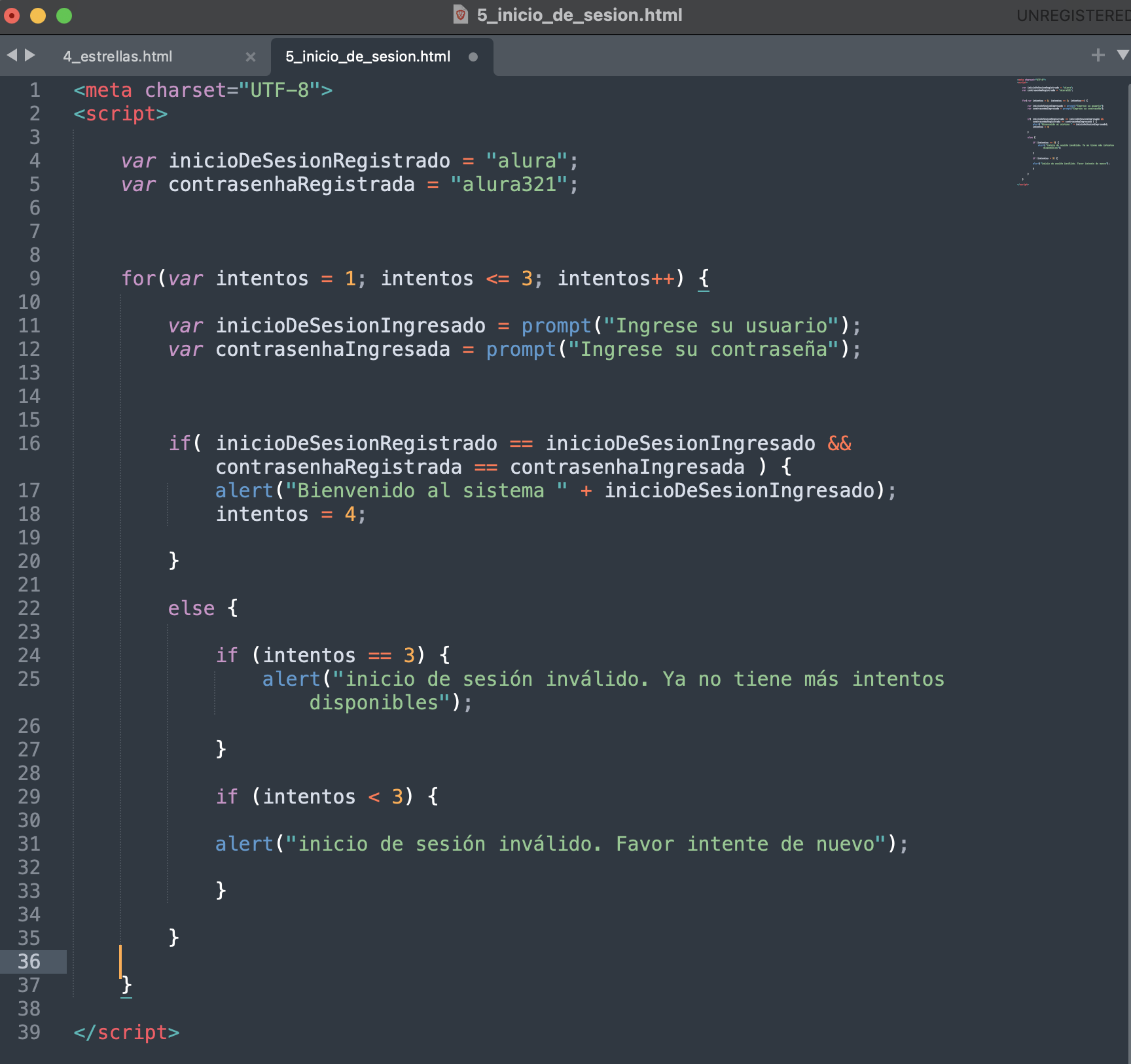Click underlined closing brace on line 37
1131x1064 pixels.
coord(127,985)
